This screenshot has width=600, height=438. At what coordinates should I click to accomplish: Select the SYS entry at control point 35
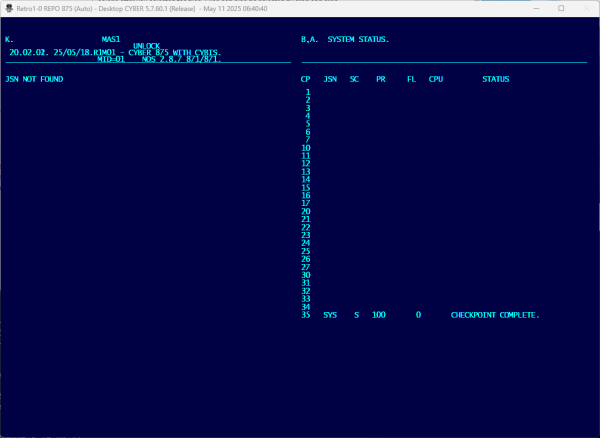pos(330,315)
